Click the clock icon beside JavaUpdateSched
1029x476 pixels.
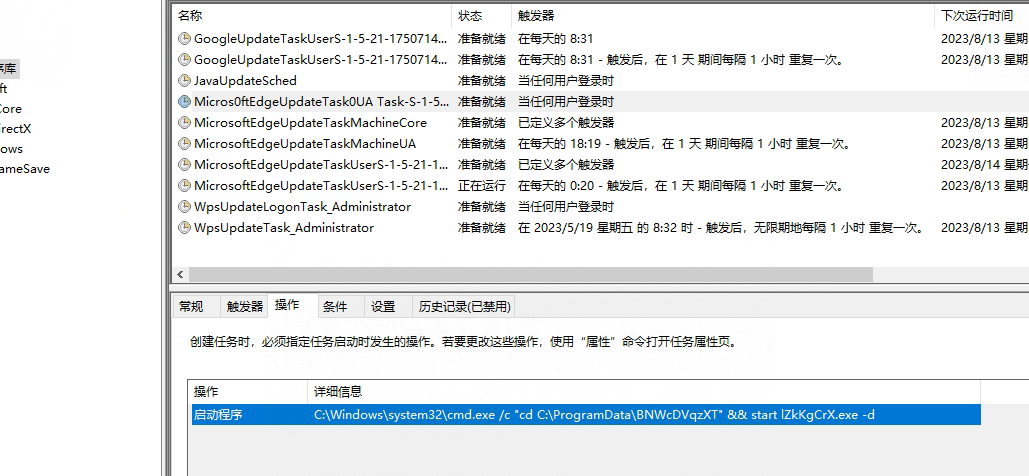click(x=184, y=81)
